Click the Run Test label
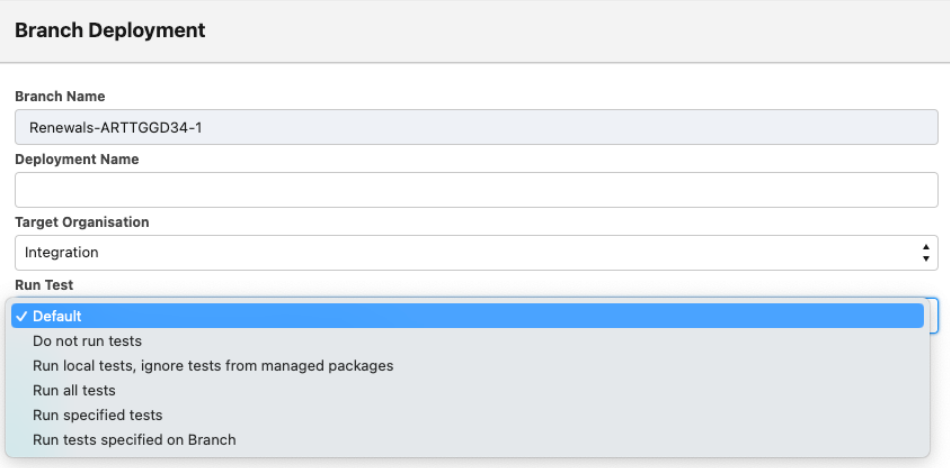 tap(44, 285)
